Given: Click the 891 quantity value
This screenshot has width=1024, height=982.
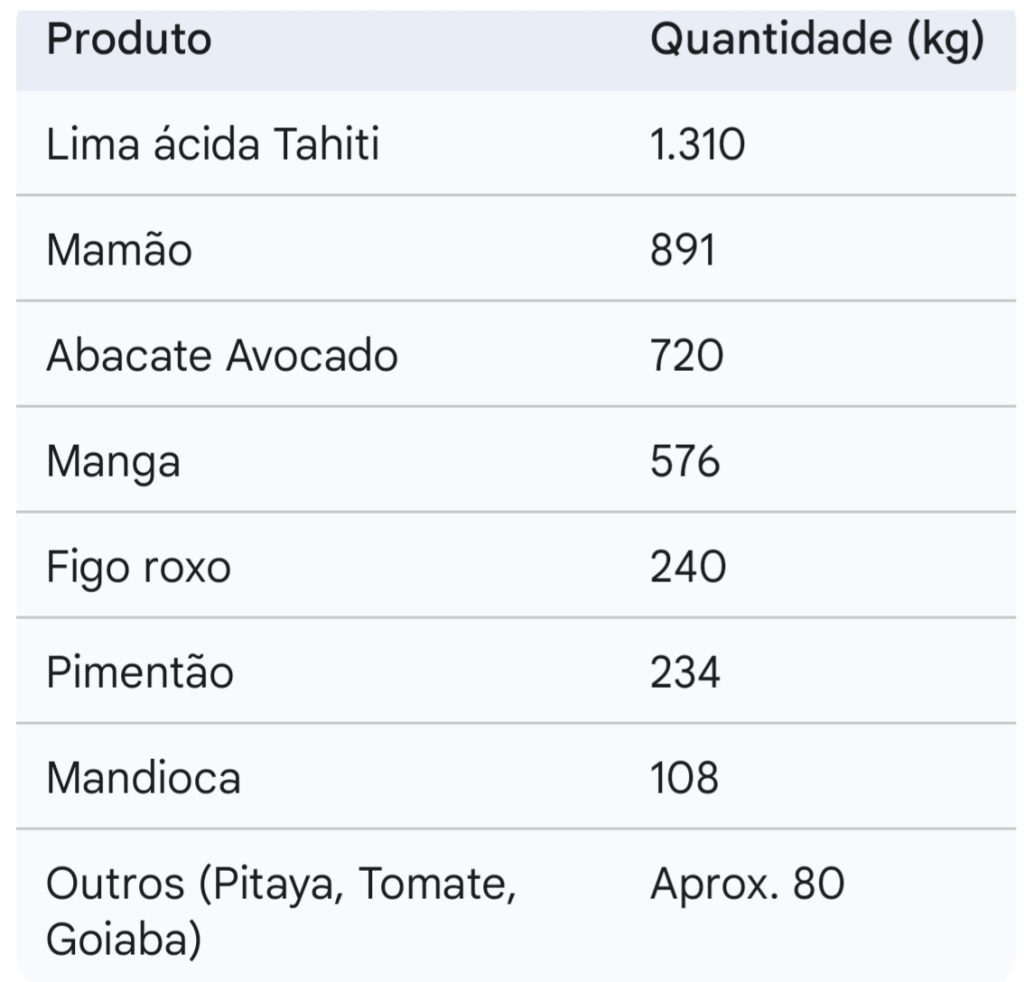Looking at the screenshot, I should click(x=683, y=250).
